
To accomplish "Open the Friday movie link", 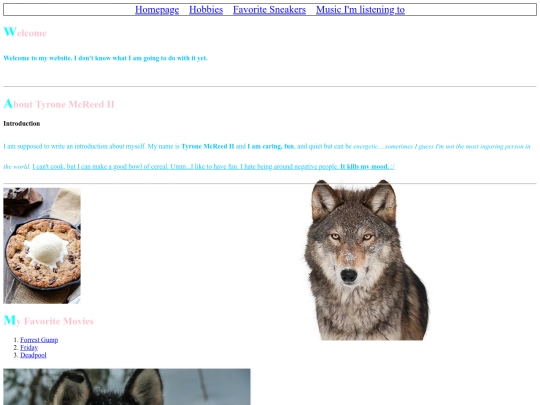I will pos(29,347).
